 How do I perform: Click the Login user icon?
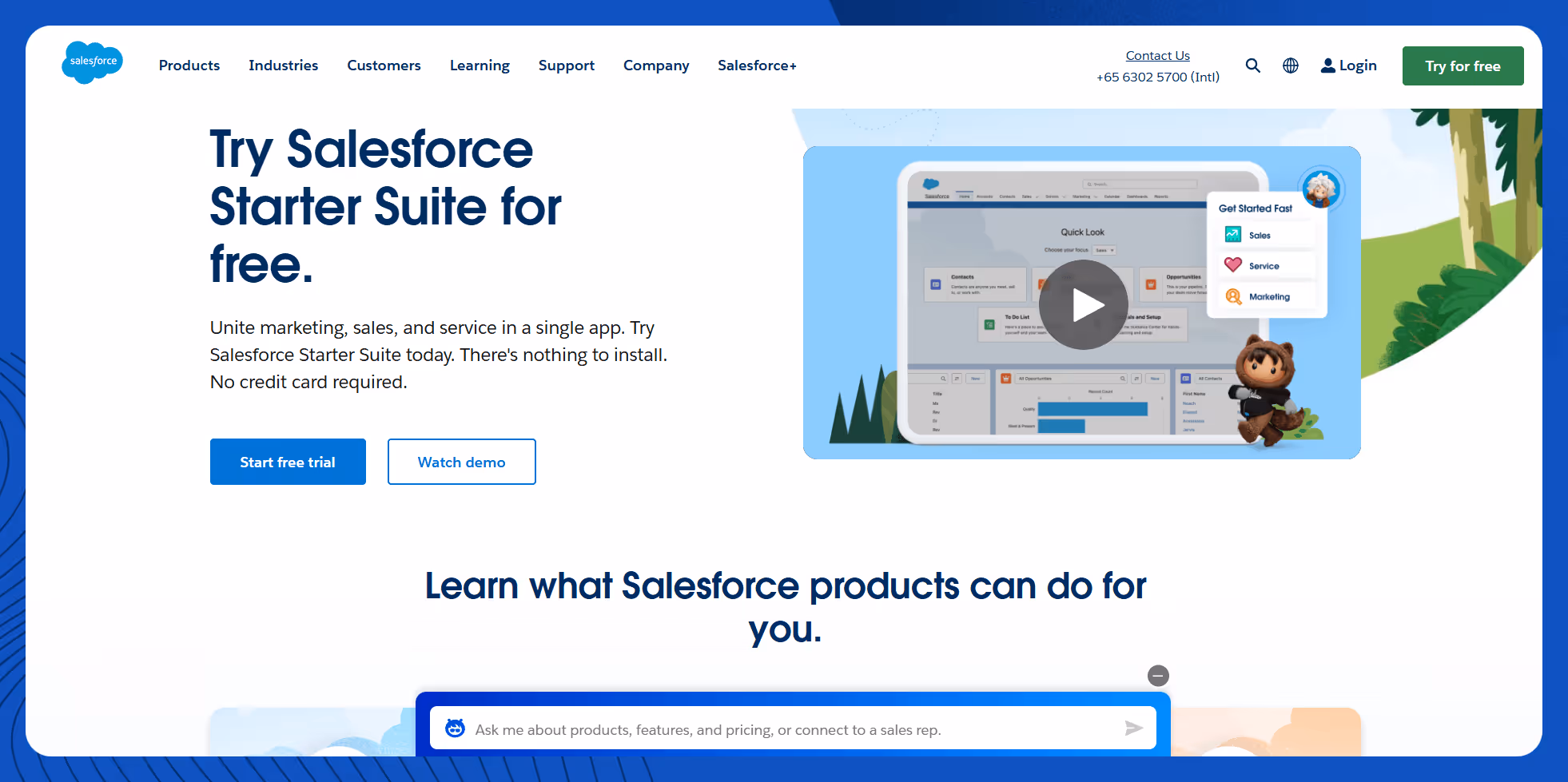click(1327, 65)
